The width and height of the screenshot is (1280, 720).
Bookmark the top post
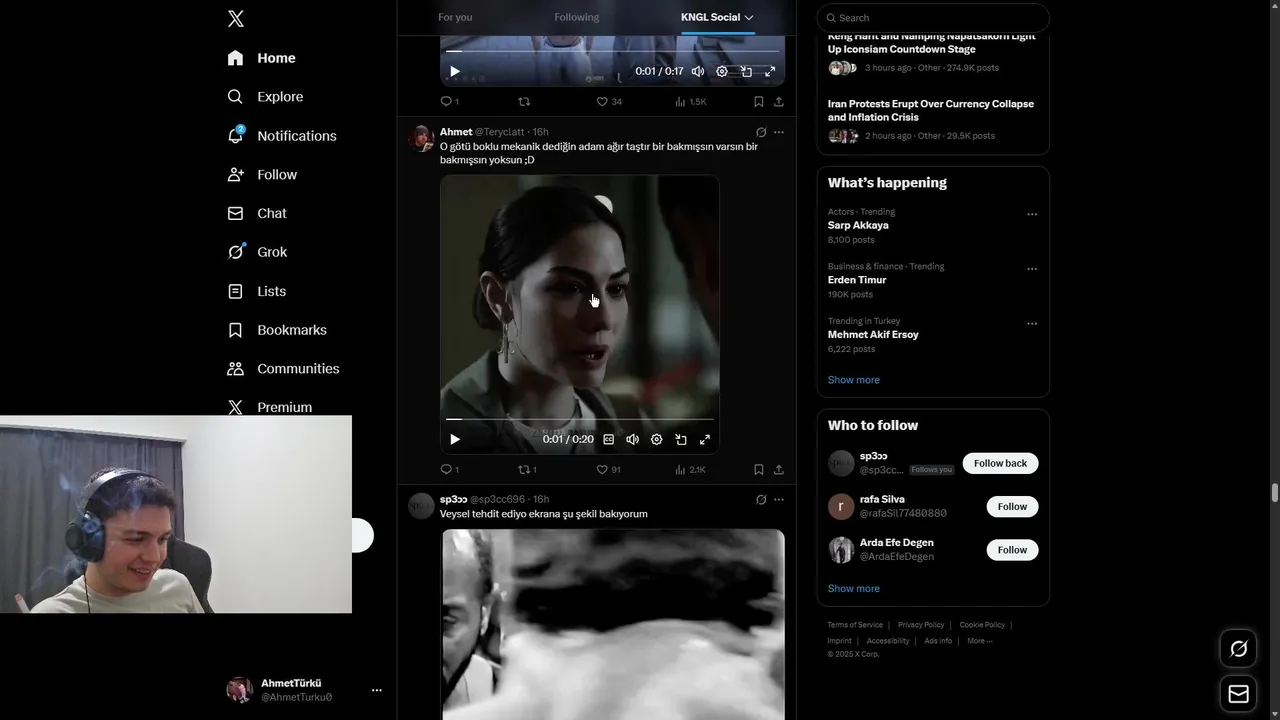pyautogui.click(x=758, y=102)
